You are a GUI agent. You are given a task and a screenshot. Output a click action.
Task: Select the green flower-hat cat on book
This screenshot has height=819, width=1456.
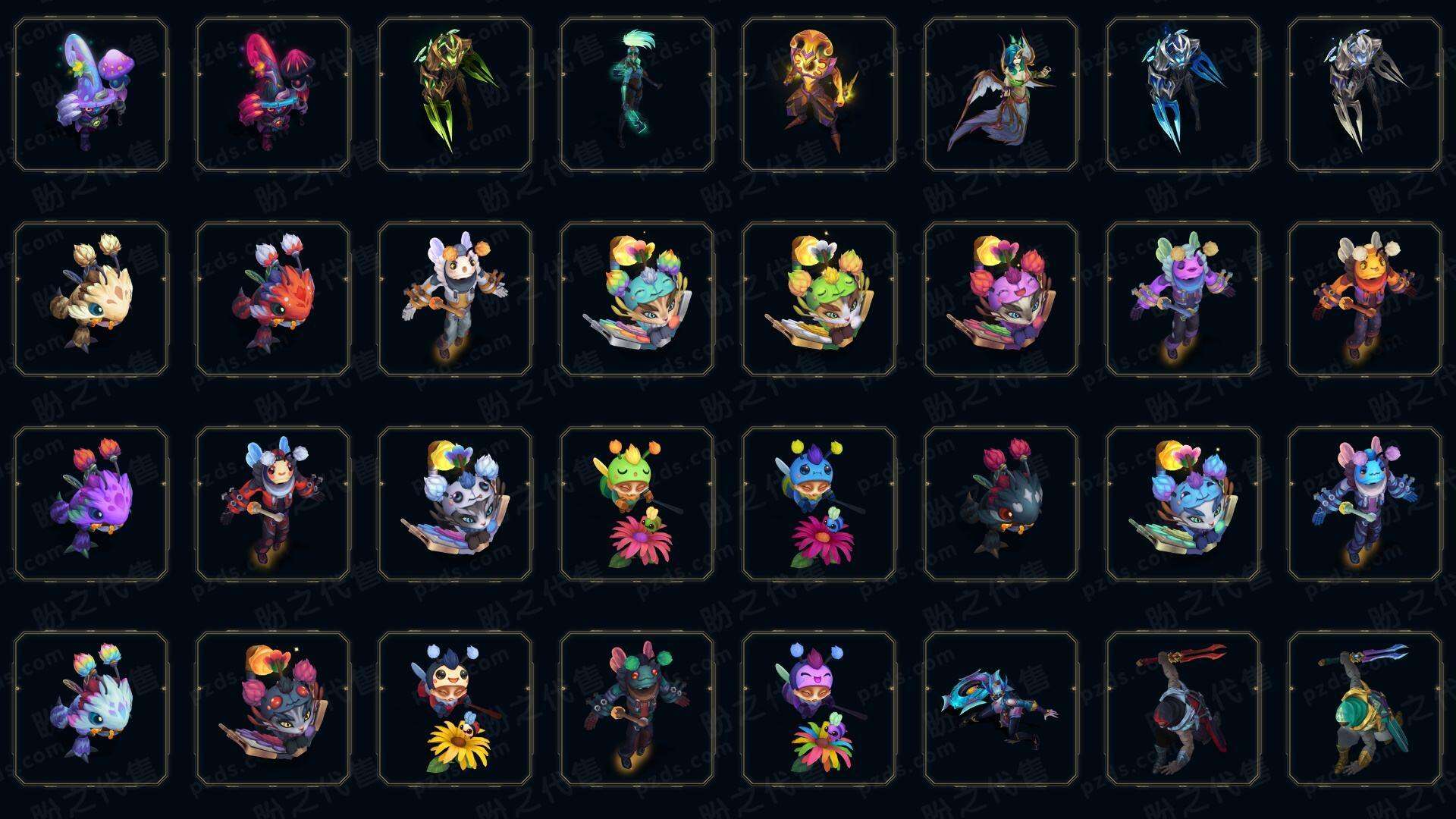click(819, 299)
